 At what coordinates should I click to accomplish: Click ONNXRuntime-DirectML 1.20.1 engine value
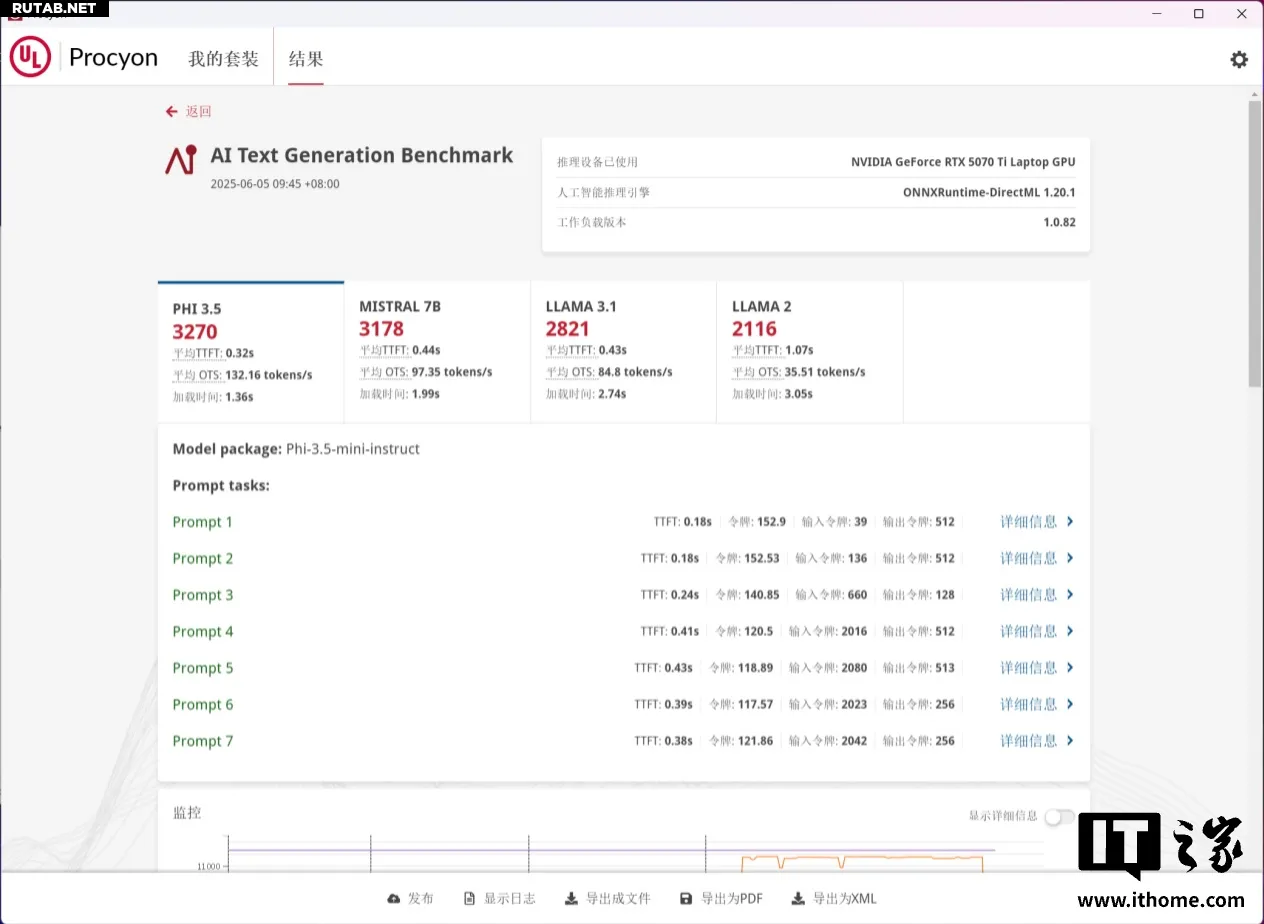(989, 192)
